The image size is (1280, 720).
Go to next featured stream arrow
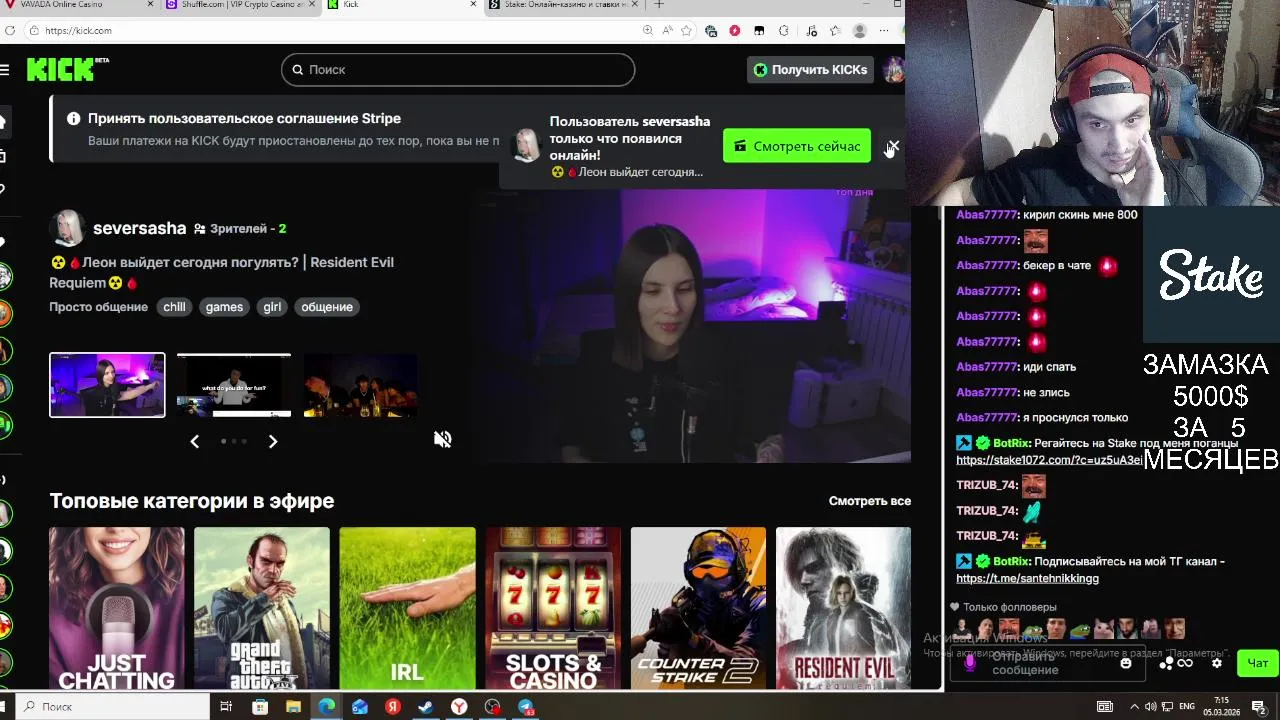coord(272,441)
